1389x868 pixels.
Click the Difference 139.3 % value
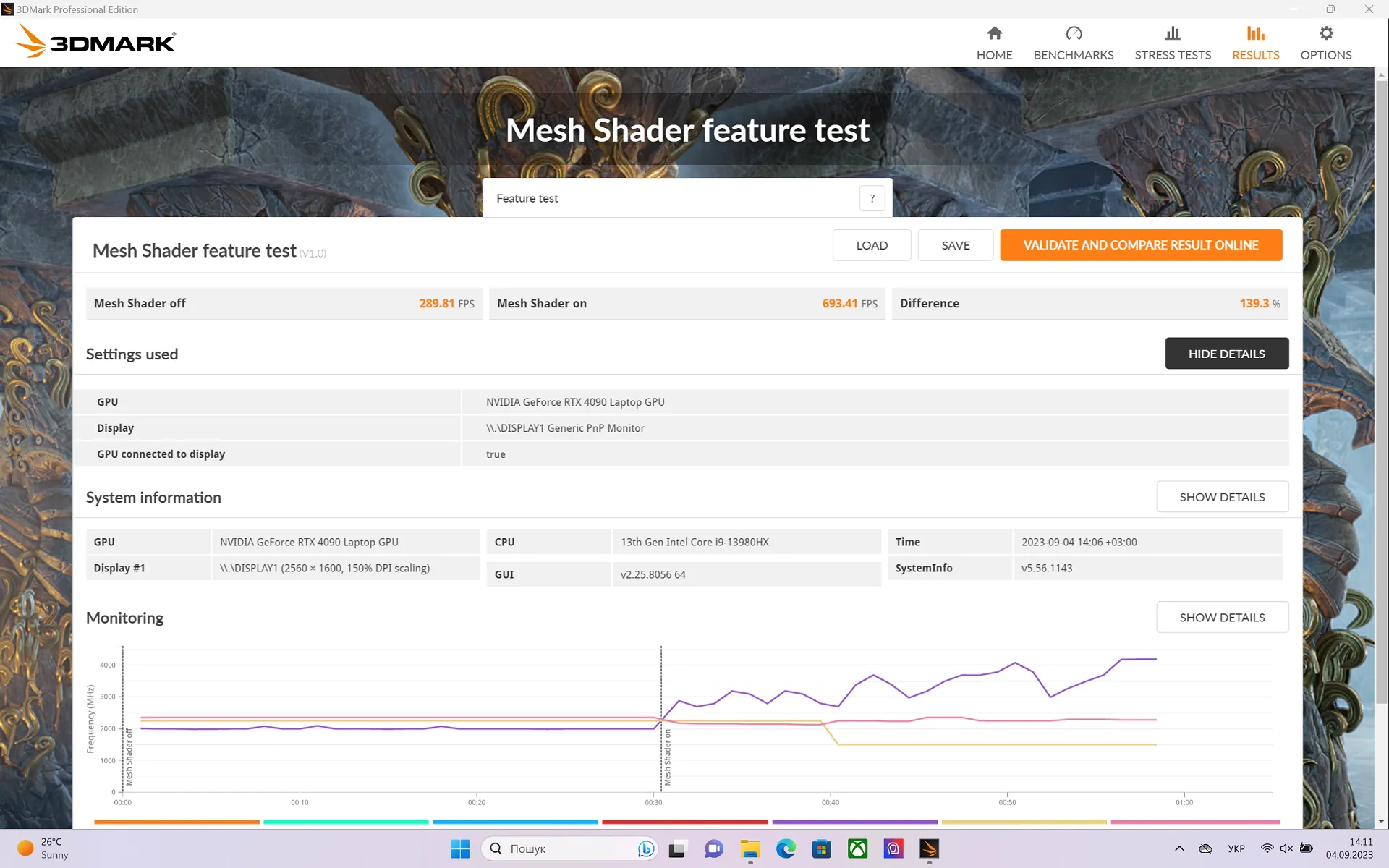tap(1089, 304)
